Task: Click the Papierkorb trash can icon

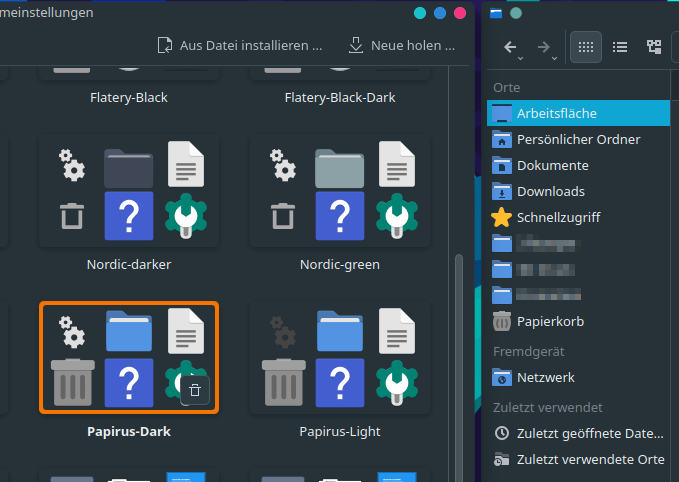Action: tap(502, 321)
